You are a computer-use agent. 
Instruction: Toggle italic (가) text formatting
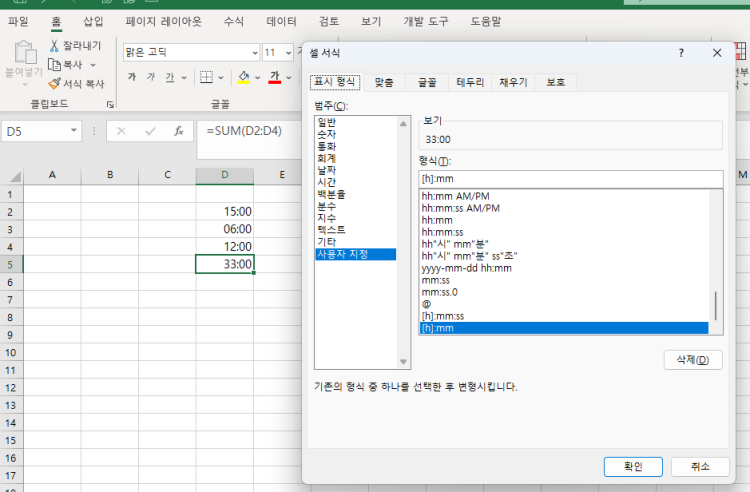pyautogui.click(x=151, y=77)
